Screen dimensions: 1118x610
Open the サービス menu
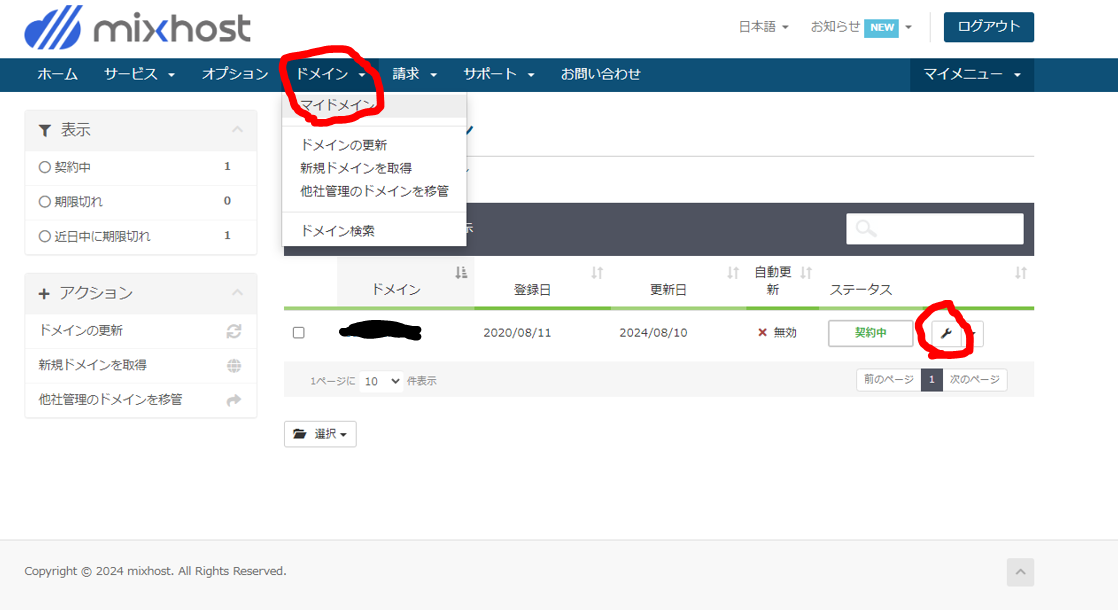coord(139,75)
